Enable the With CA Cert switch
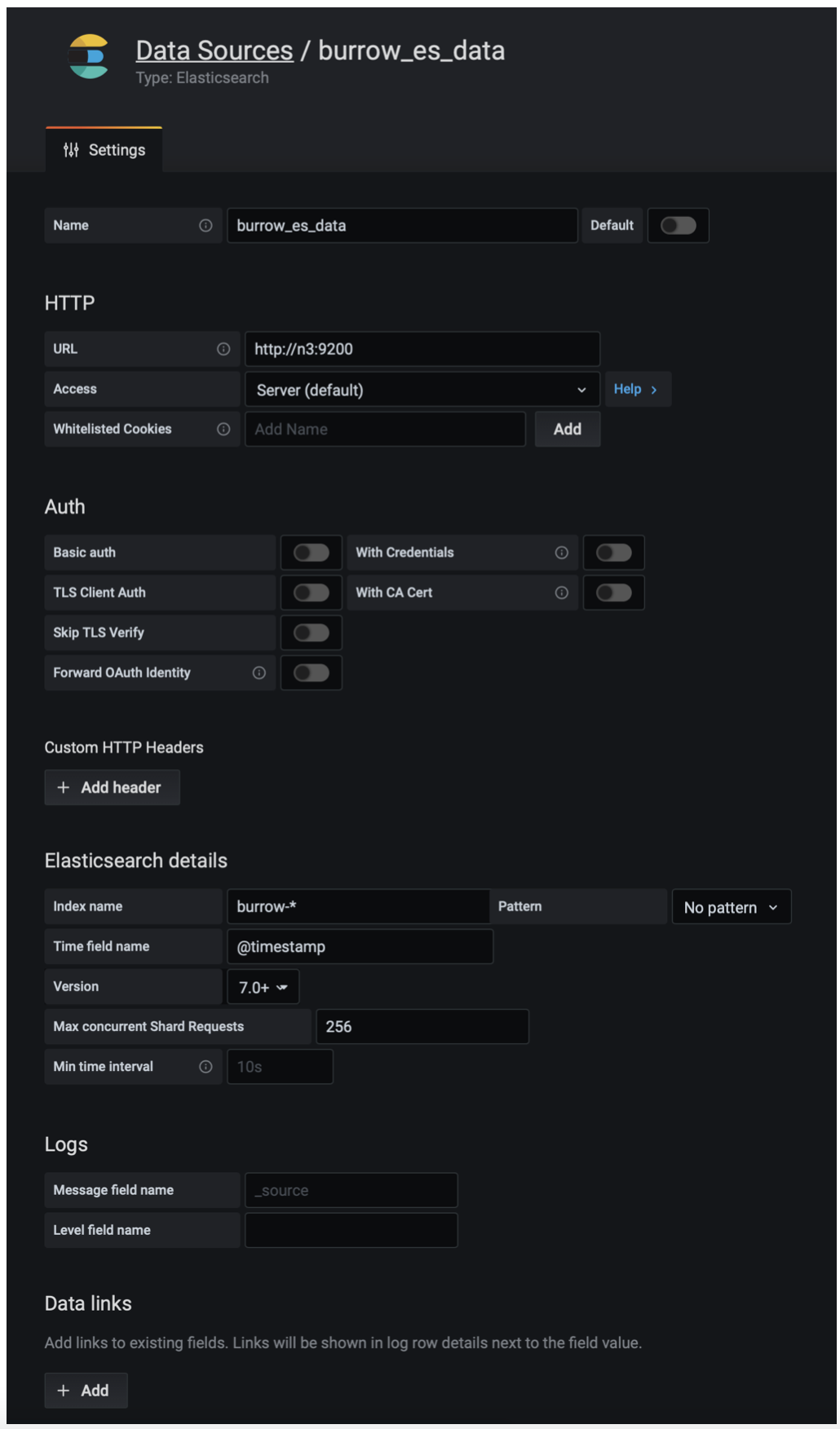Viewport: 840px width, 1429px height. pyautogui.click(x=614, y=593)
